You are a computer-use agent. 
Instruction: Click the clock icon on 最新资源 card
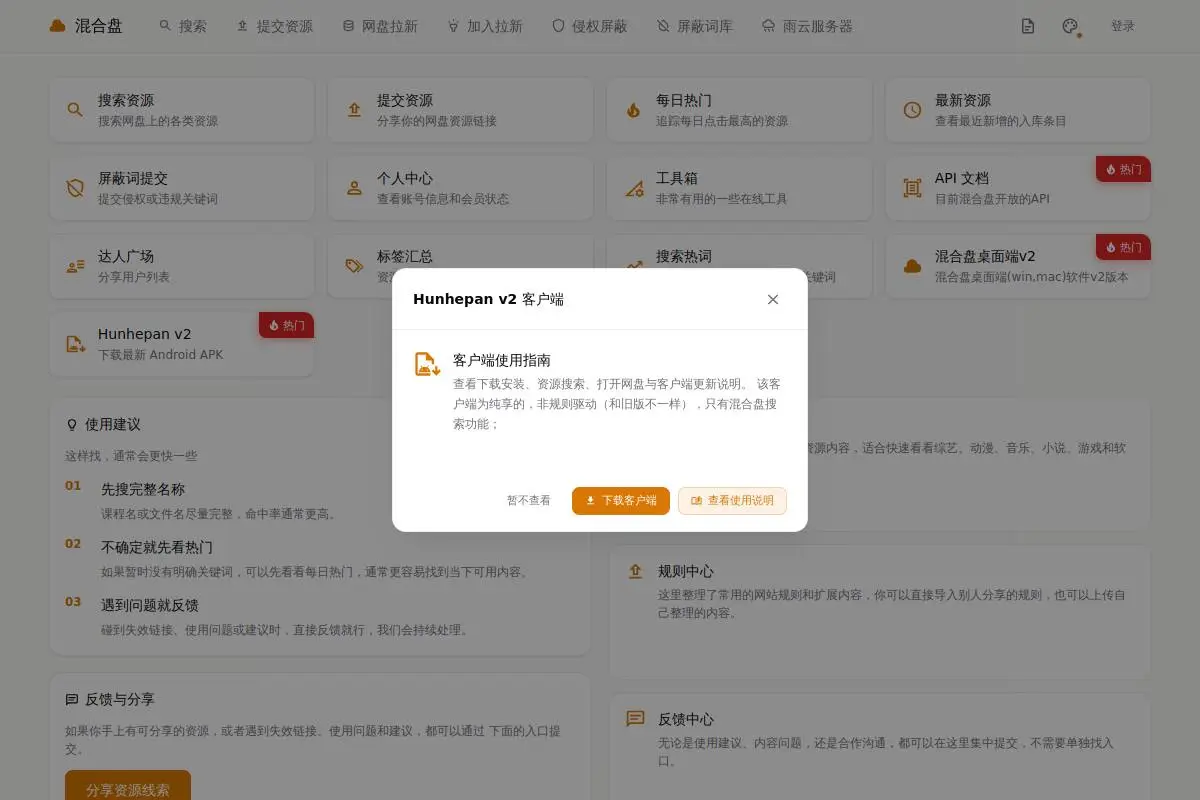(x=912, y=110)
